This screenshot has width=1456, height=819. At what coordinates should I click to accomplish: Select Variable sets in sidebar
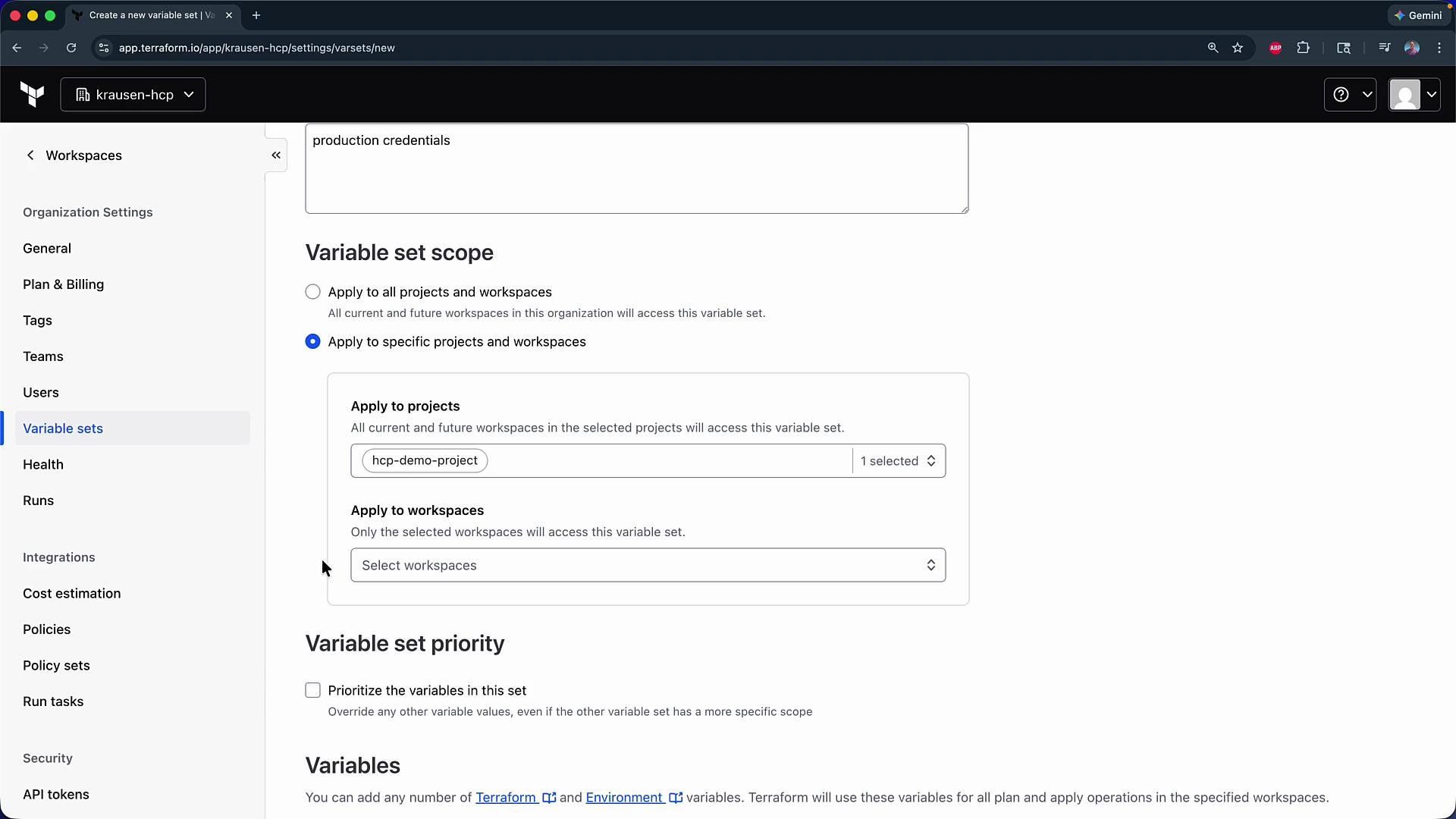pos(133,428)
